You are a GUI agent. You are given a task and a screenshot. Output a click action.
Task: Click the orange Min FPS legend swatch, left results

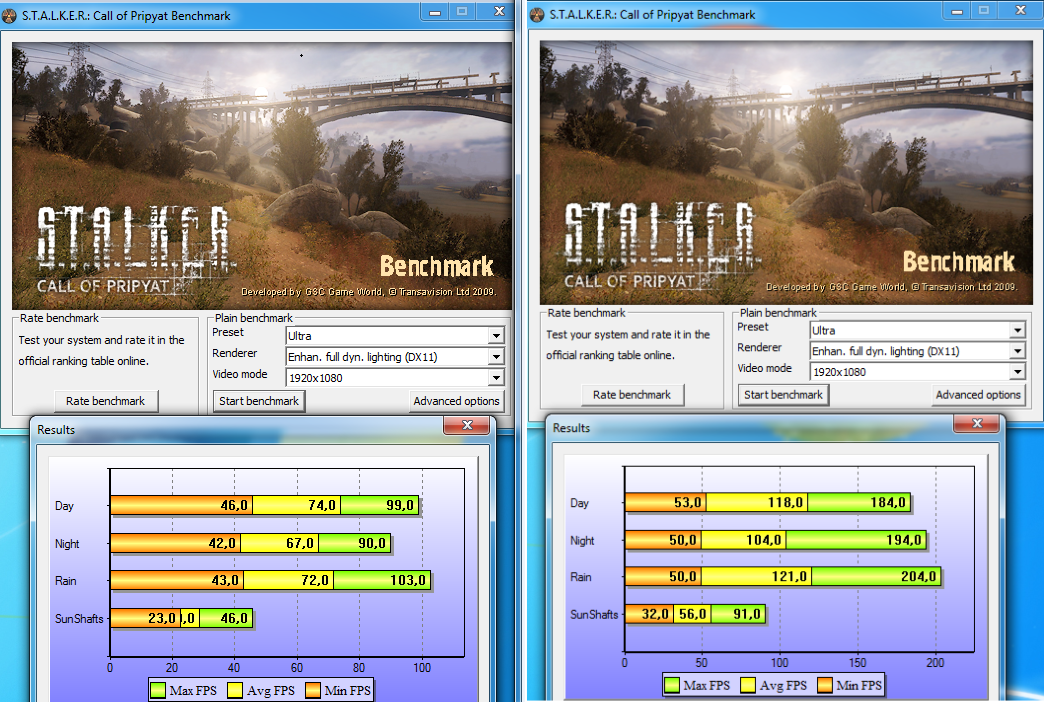click(x=312, y=690)
